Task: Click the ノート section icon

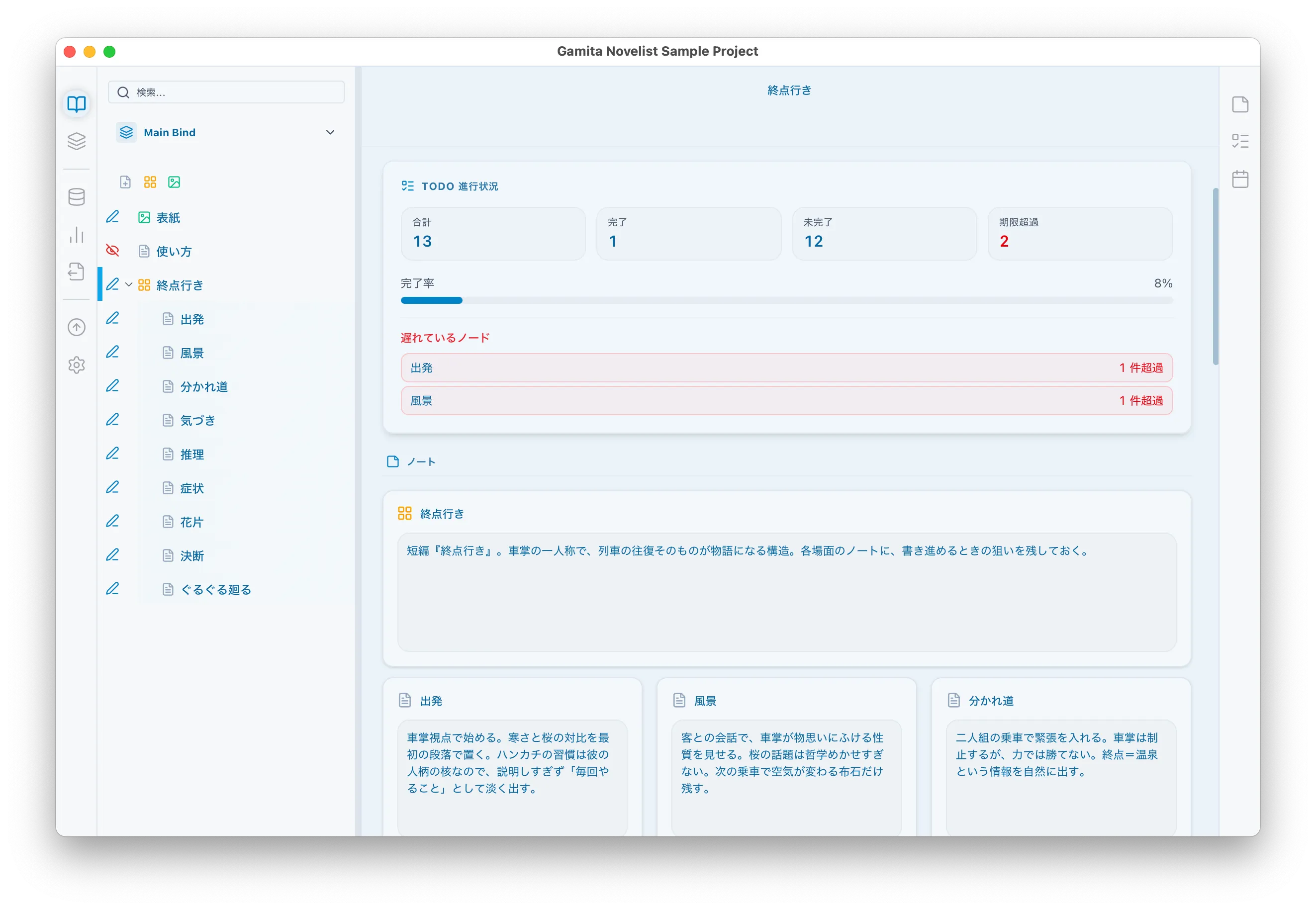Action: click(x=393, y=461)
